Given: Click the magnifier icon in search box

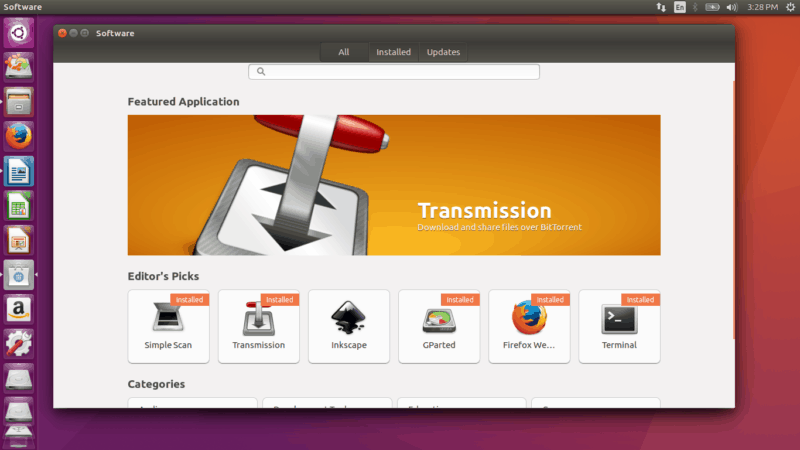Looking at the screenshot, I should coord(261,71).
